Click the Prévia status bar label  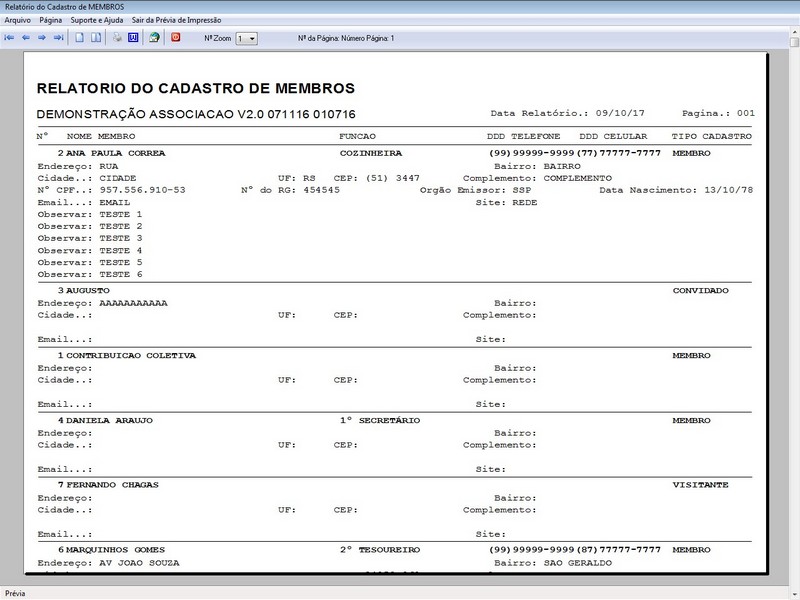point(15,593)
